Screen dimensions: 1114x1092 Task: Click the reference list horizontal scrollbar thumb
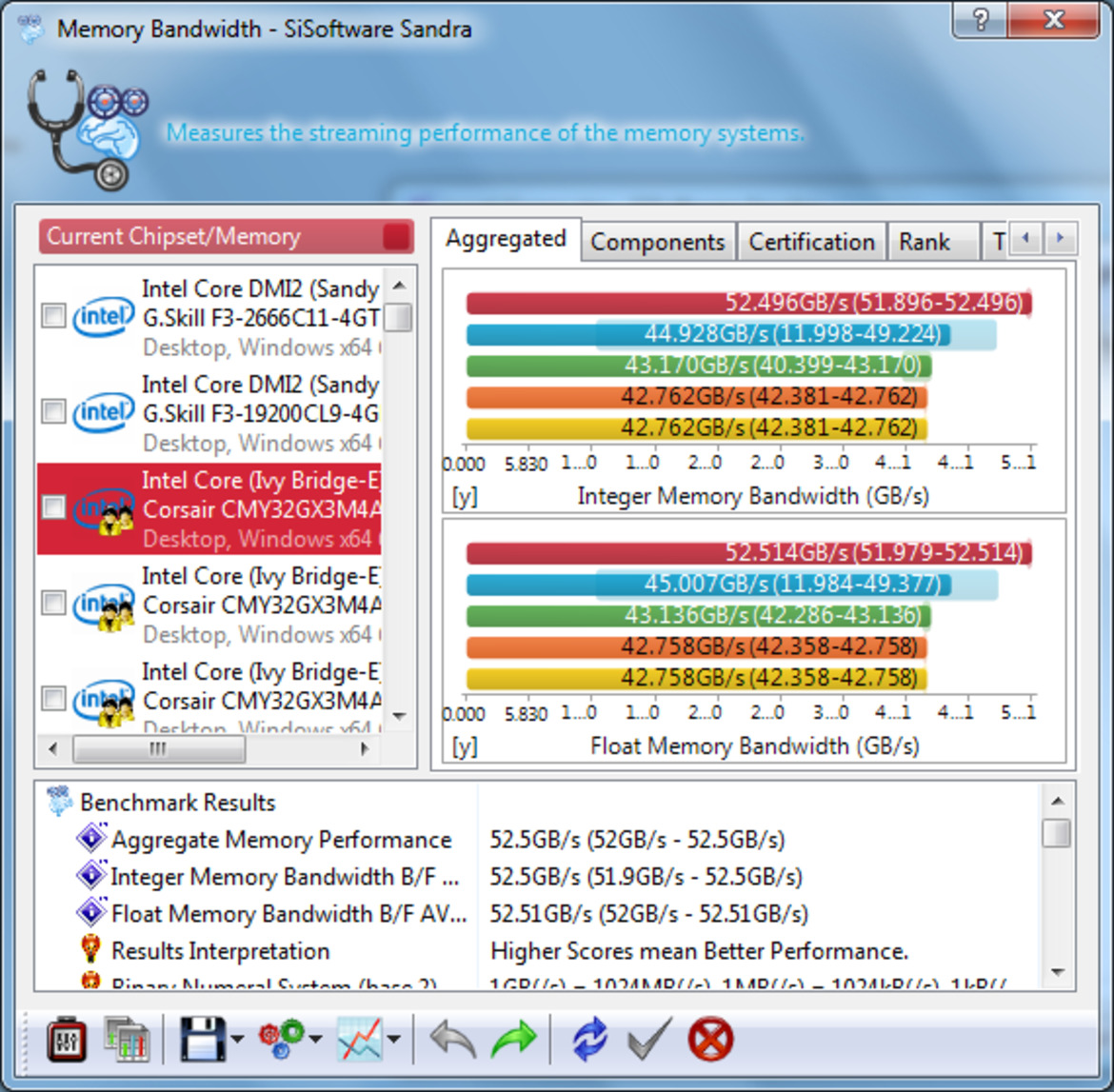[159, 749]
